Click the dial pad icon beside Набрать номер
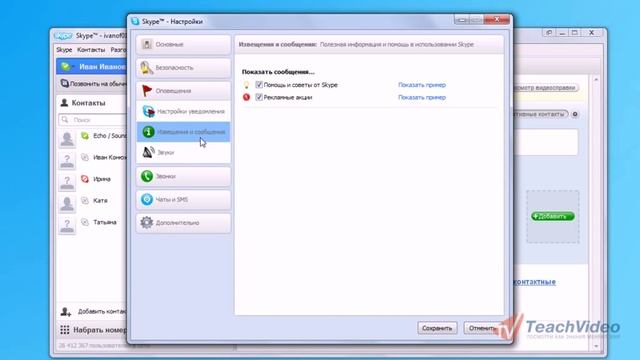Screen dimensions: 640x360 point(64,330)
